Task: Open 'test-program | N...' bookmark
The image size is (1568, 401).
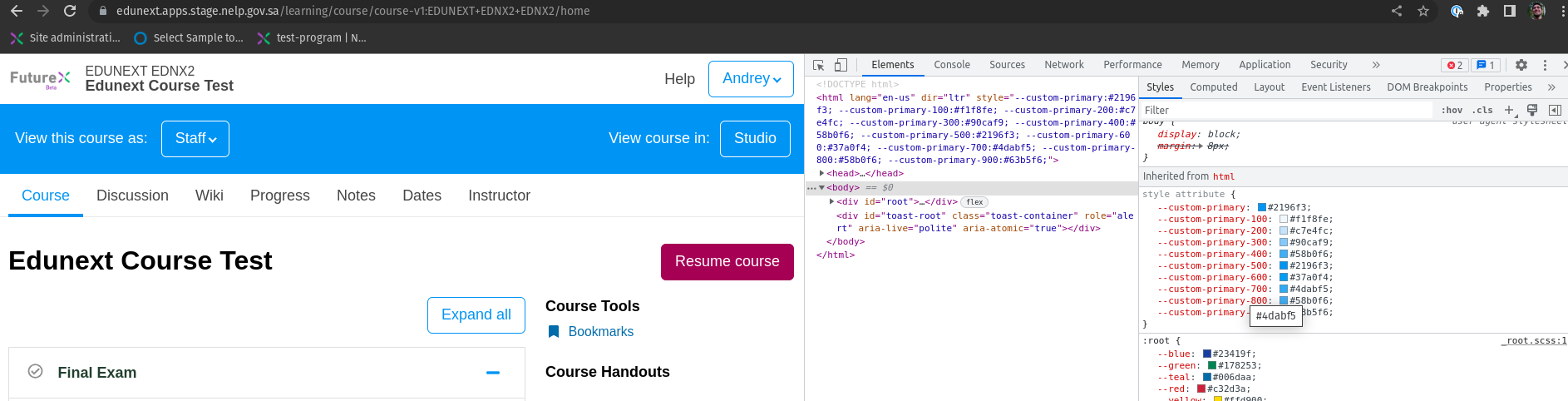Action: (x=312, y=37)
